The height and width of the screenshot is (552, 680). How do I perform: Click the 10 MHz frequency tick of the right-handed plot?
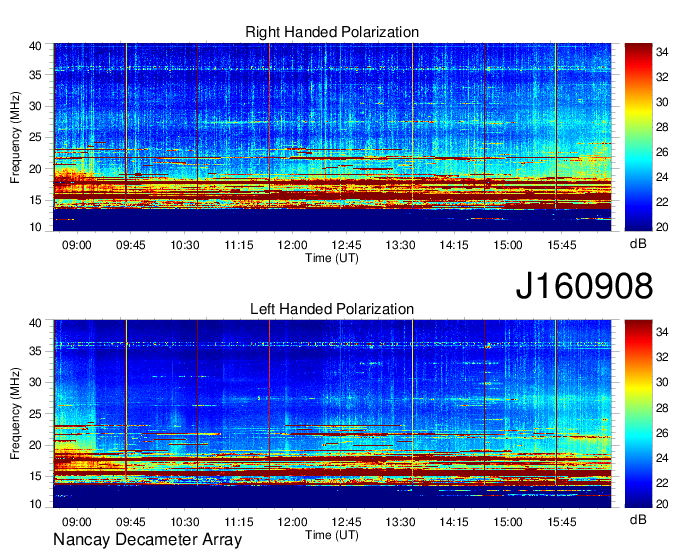pos(35,227)
